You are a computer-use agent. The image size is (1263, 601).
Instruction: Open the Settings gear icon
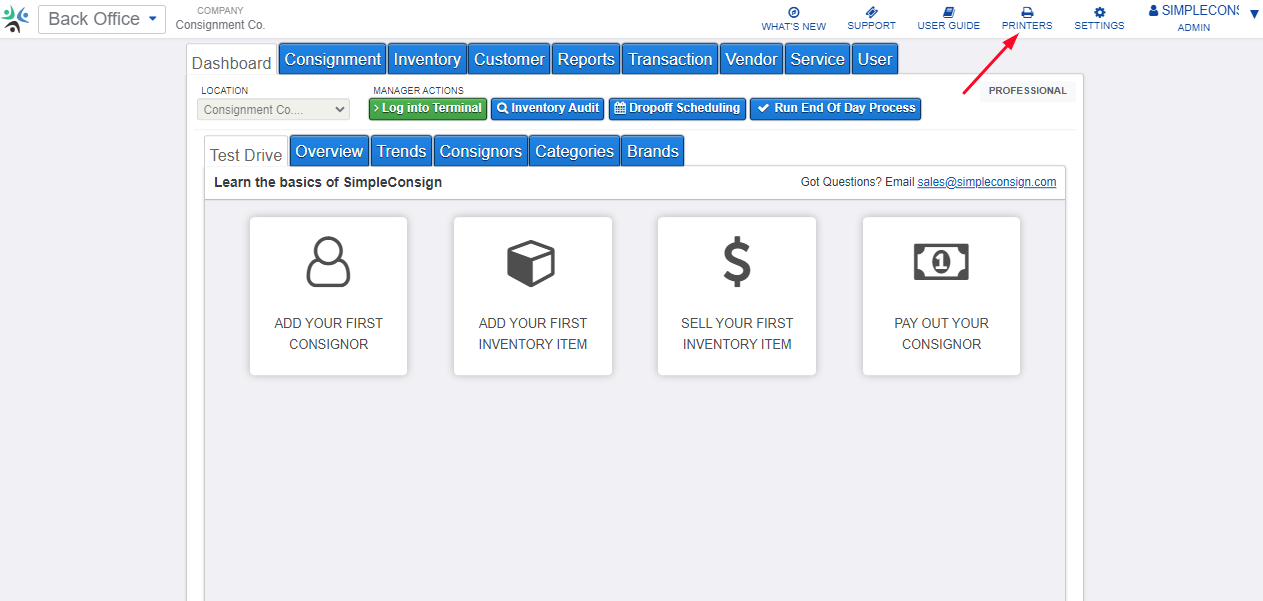(x=1100, y=12)
